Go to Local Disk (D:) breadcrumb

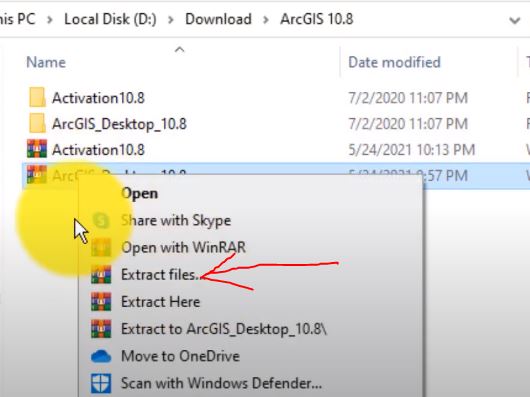tap(110, 19)
